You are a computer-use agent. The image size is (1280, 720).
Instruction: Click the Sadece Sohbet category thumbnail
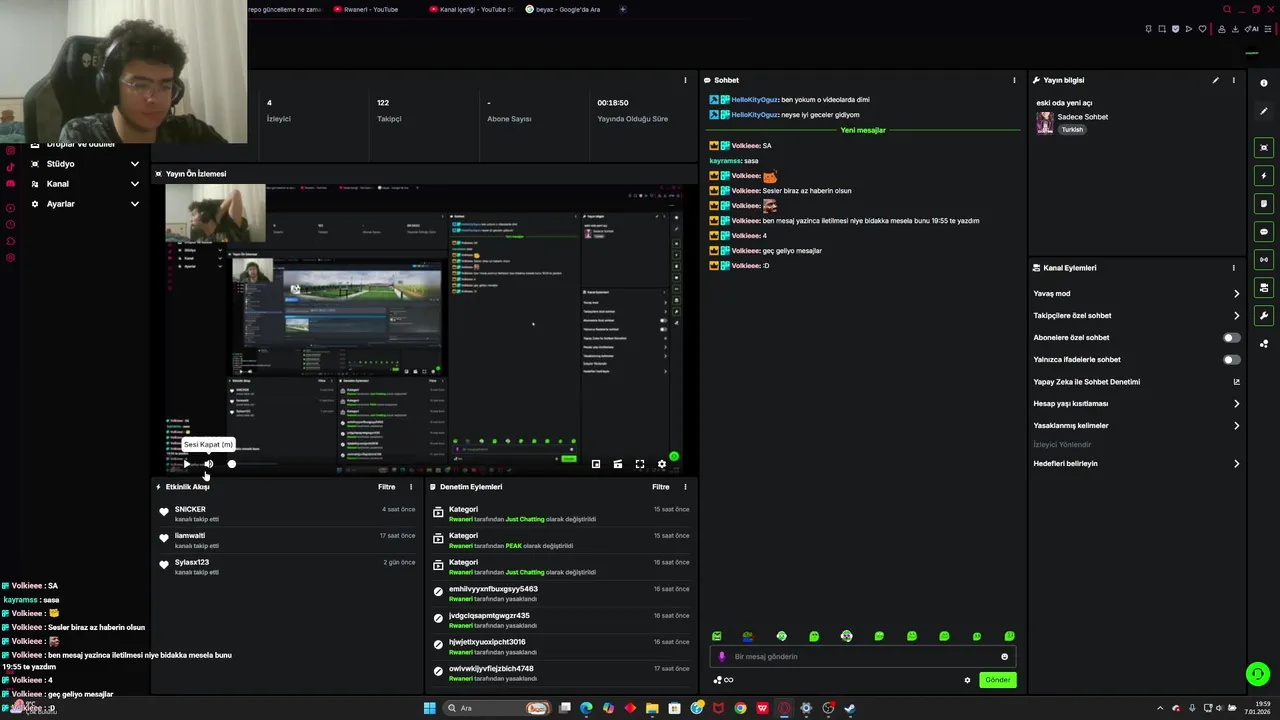(1045, 122)
